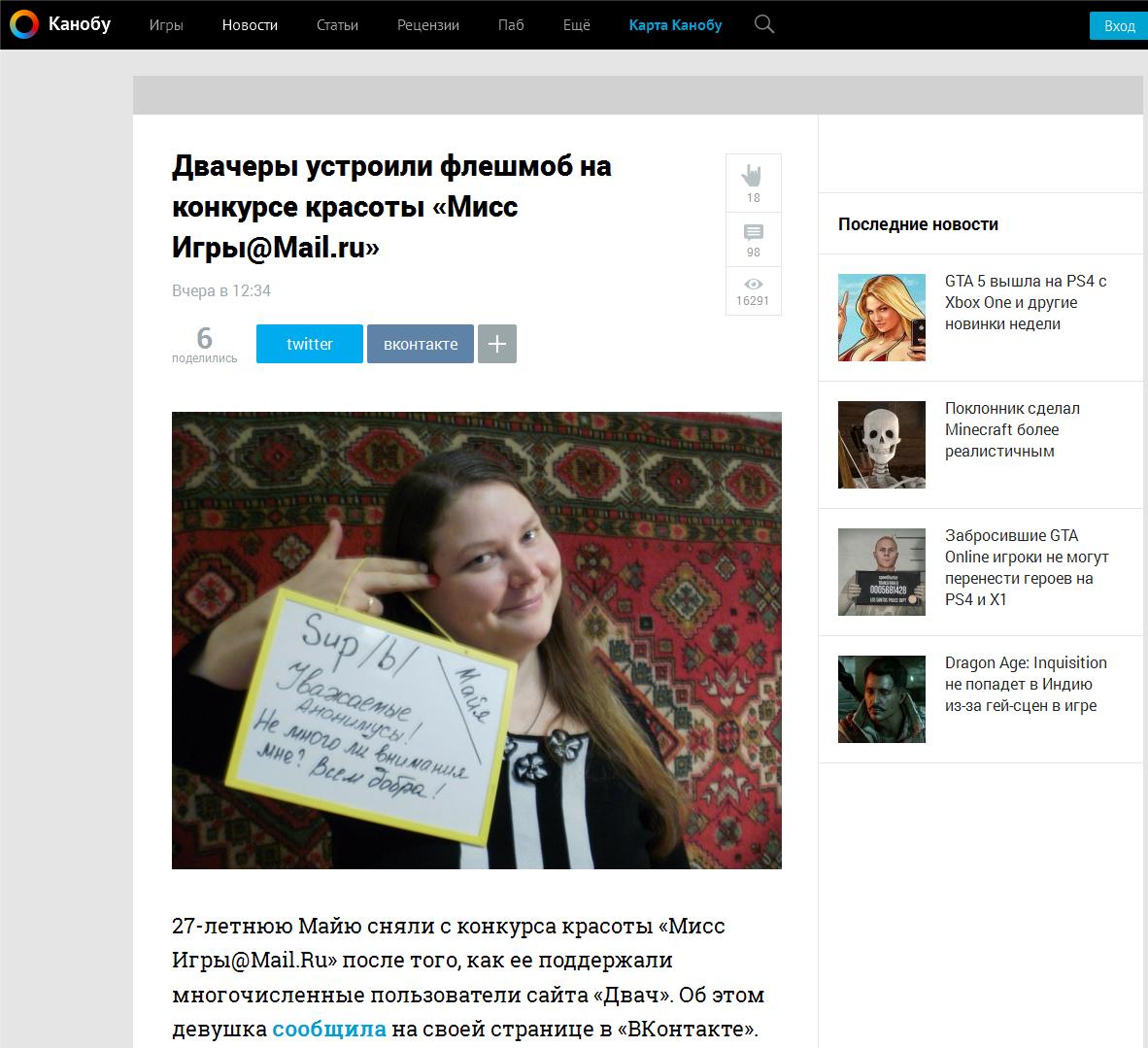Open GTA Online mugshot thumbnail
The image size is (1148, 1048).
pyautogui.click(x=882, y=572)
